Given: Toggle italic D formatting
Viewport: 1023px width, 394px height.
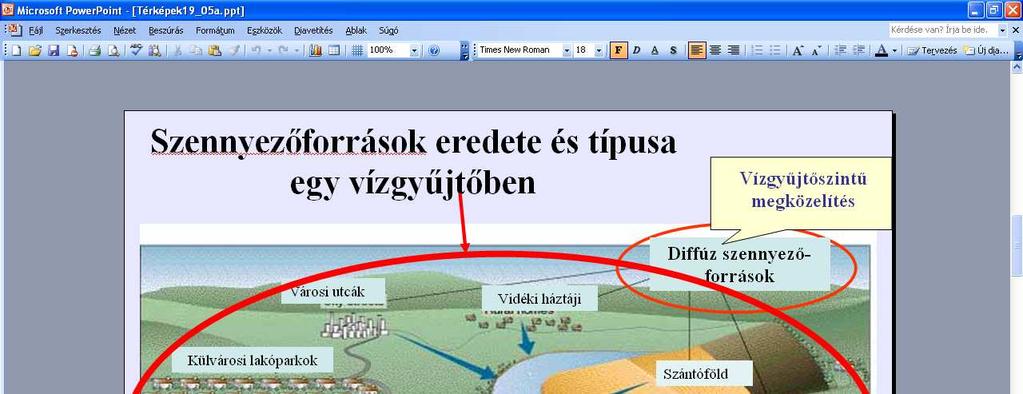Looking at the screenshot, I should tap(637, 50).
